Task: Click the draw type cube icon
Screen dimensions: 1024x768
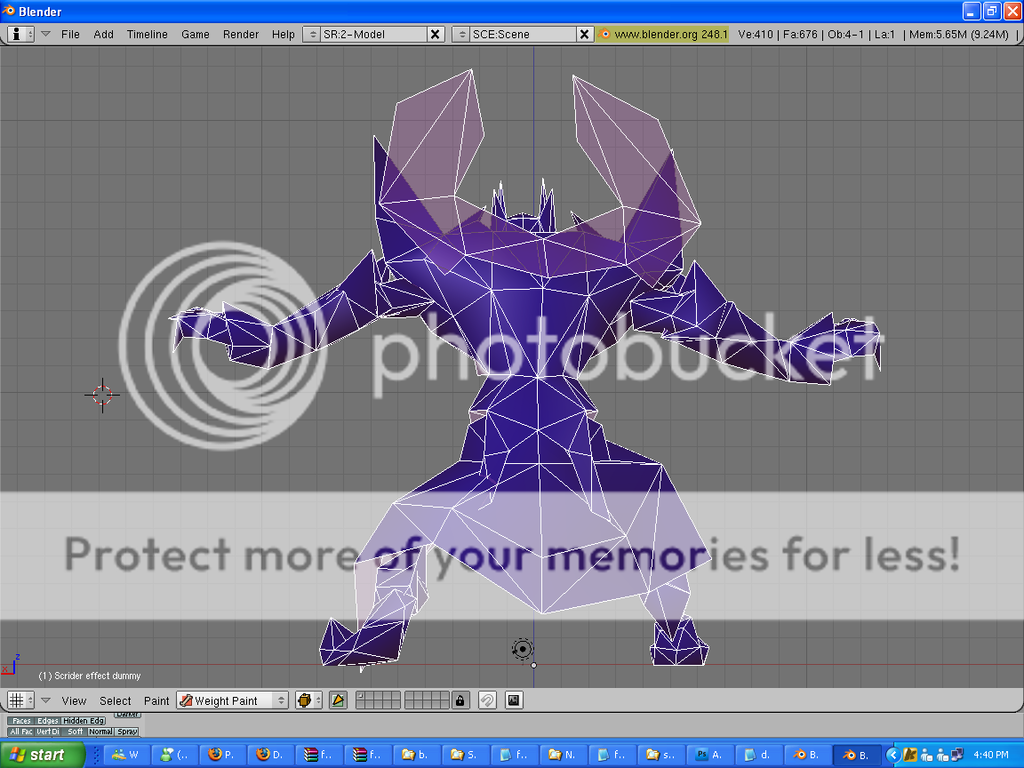Action: 308,701
